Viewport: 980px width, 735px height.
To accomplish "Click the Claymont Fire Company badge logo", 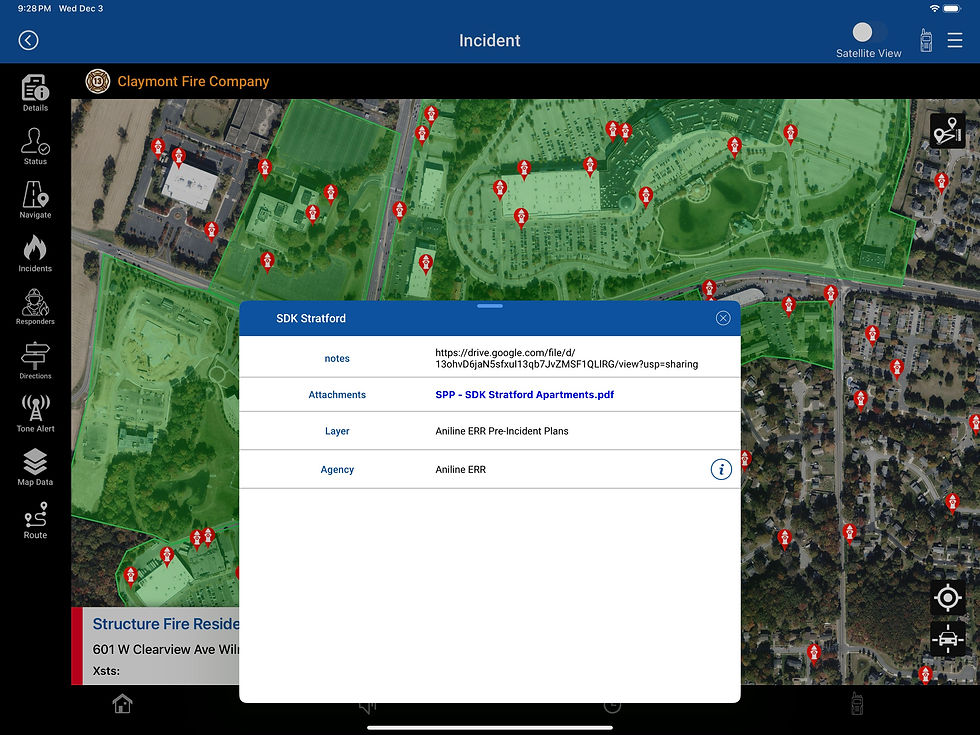I will coord(98,81).
